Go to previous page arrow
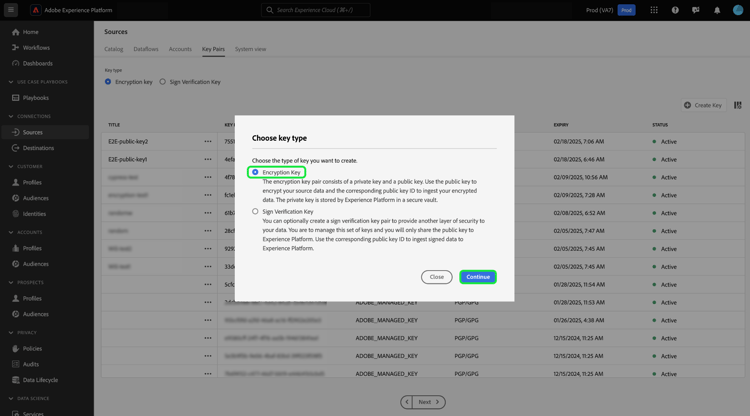This screenshot has height=416, width=750. click(407, 402)
